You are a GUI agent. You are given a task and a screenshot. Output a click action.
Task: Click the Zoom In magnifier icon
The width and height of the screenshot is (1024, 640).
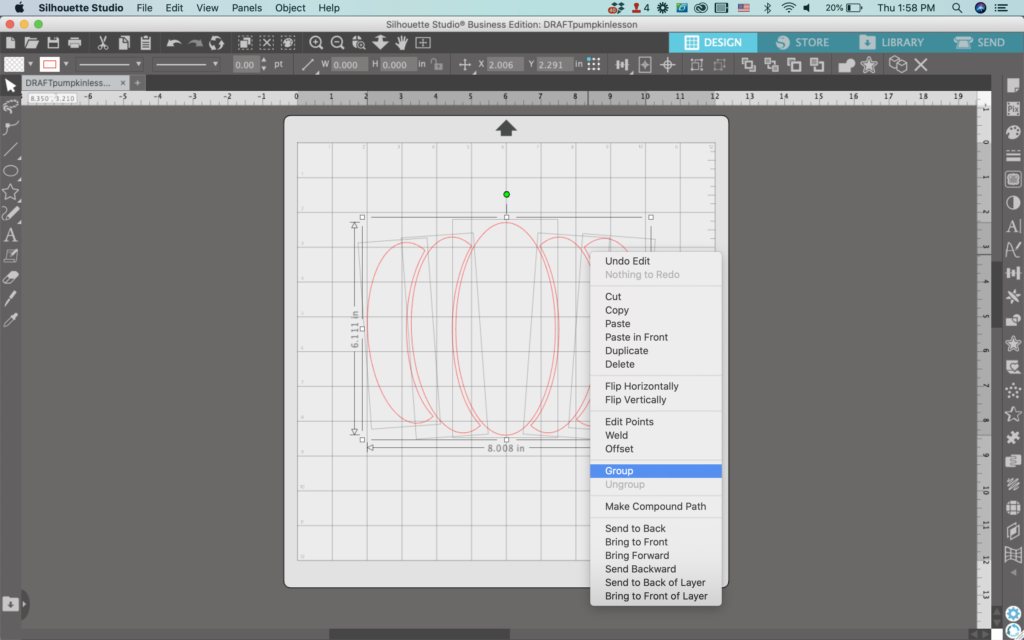316,43
